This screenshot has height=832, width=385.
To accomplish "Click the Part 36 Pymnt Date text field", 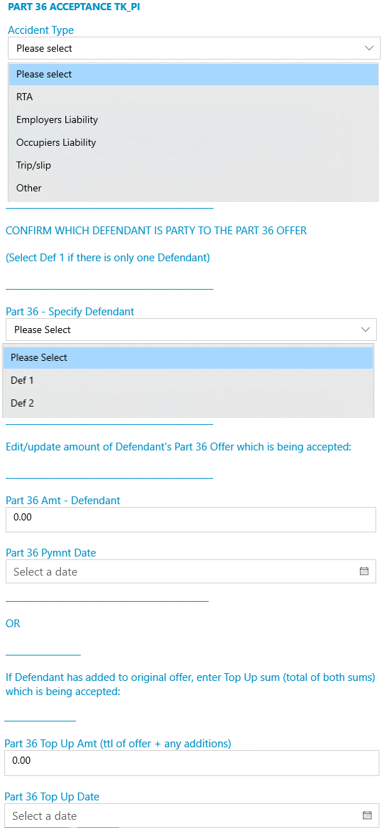I will click(191, 571).
